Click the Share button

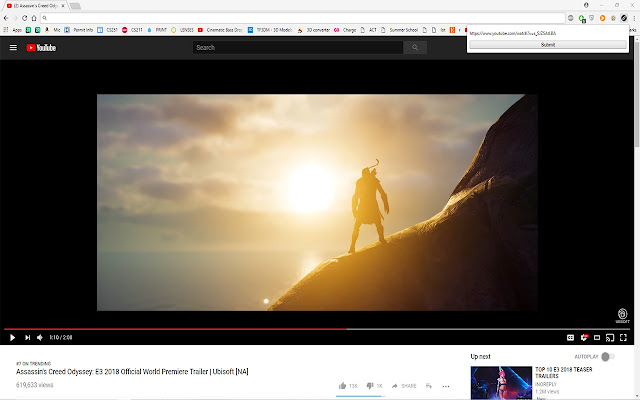(x=404, y=386)
